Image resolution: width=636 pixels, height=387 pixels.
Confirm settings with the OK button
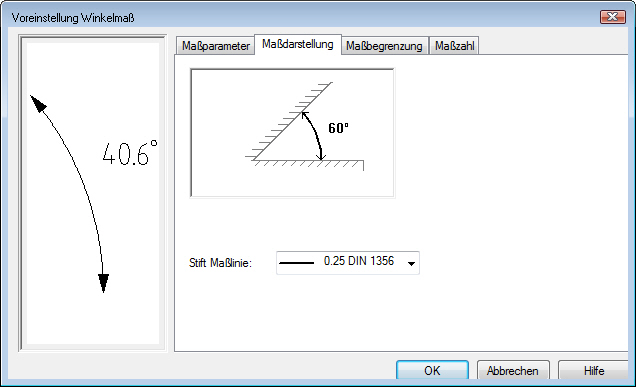[432, 370]
